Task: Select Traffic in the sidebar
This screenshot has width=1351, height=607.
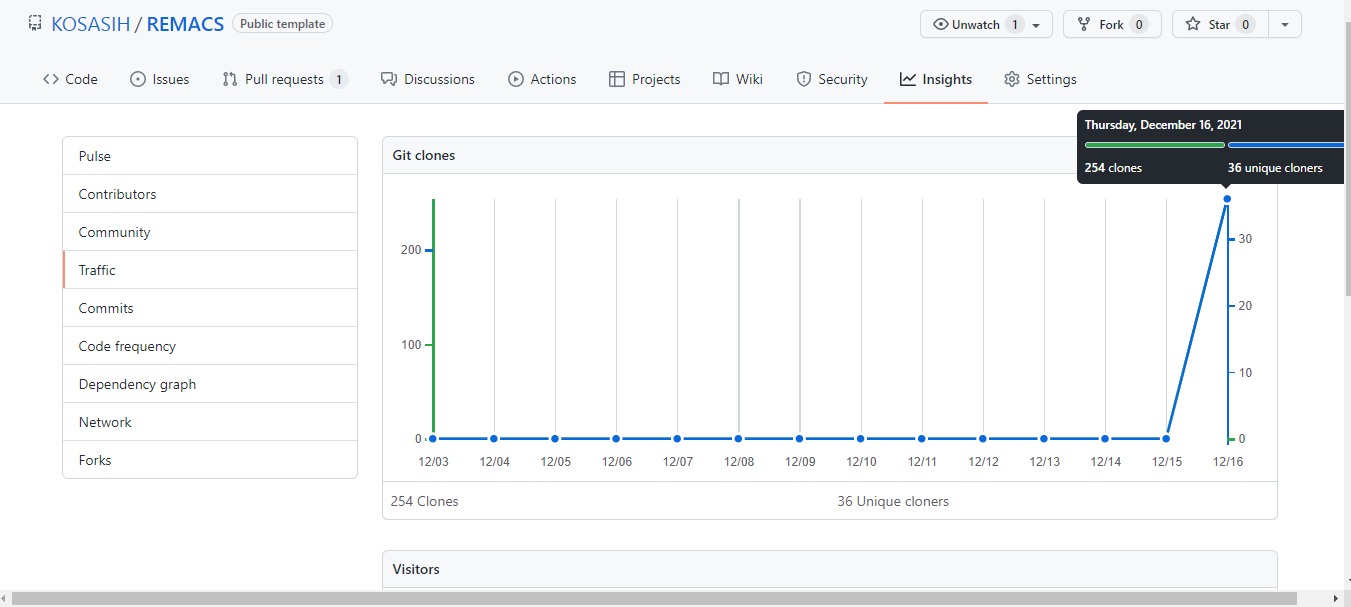Action: point(210,270)
